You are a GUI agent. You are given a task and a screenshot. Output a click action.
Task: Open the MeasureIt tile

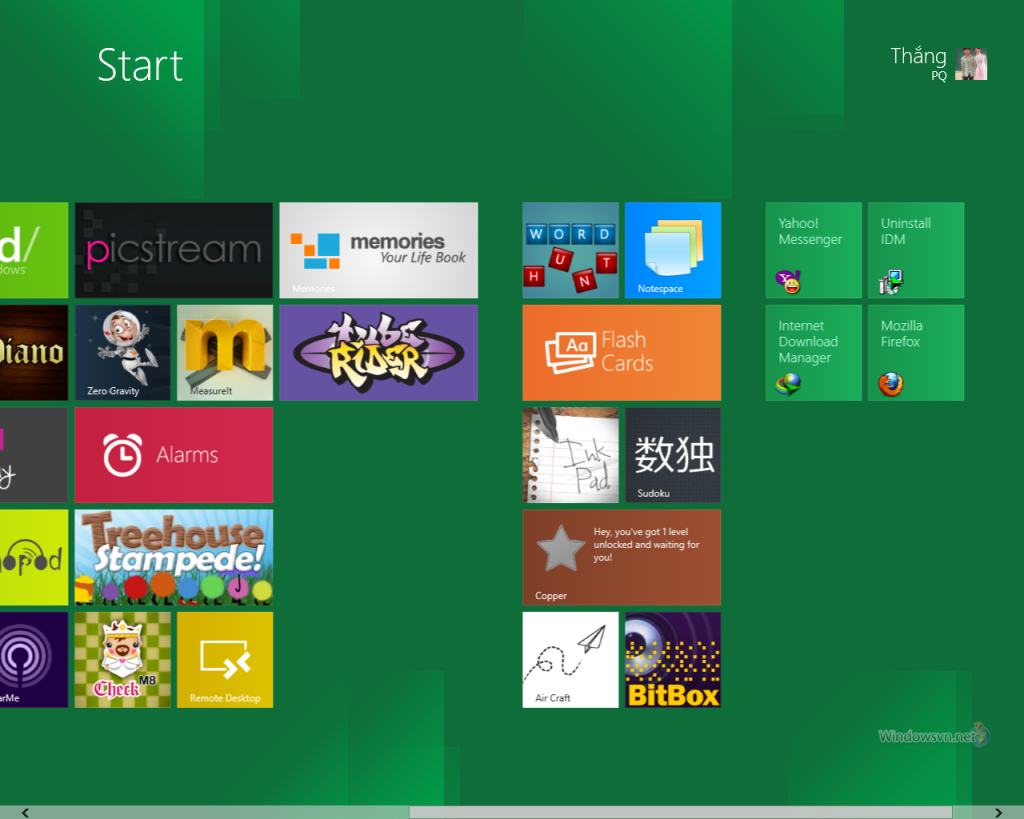225,353
